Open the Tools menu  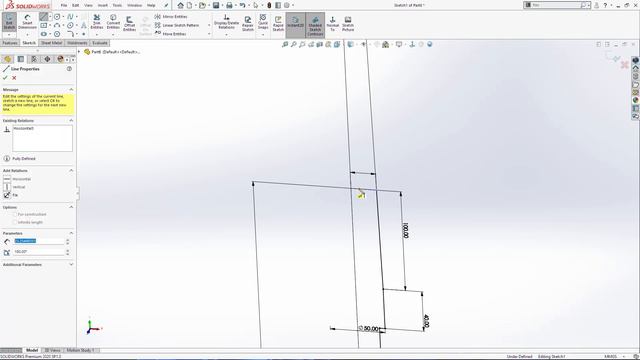pos(117,5)
